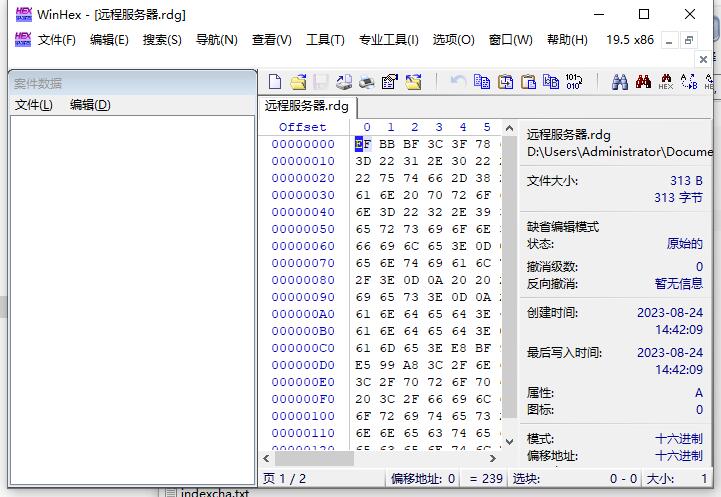Click 暂无信息 reverse undo value
Image resolution: width=721 pixels, height=497 pixels.
click(x=679, y=283)
